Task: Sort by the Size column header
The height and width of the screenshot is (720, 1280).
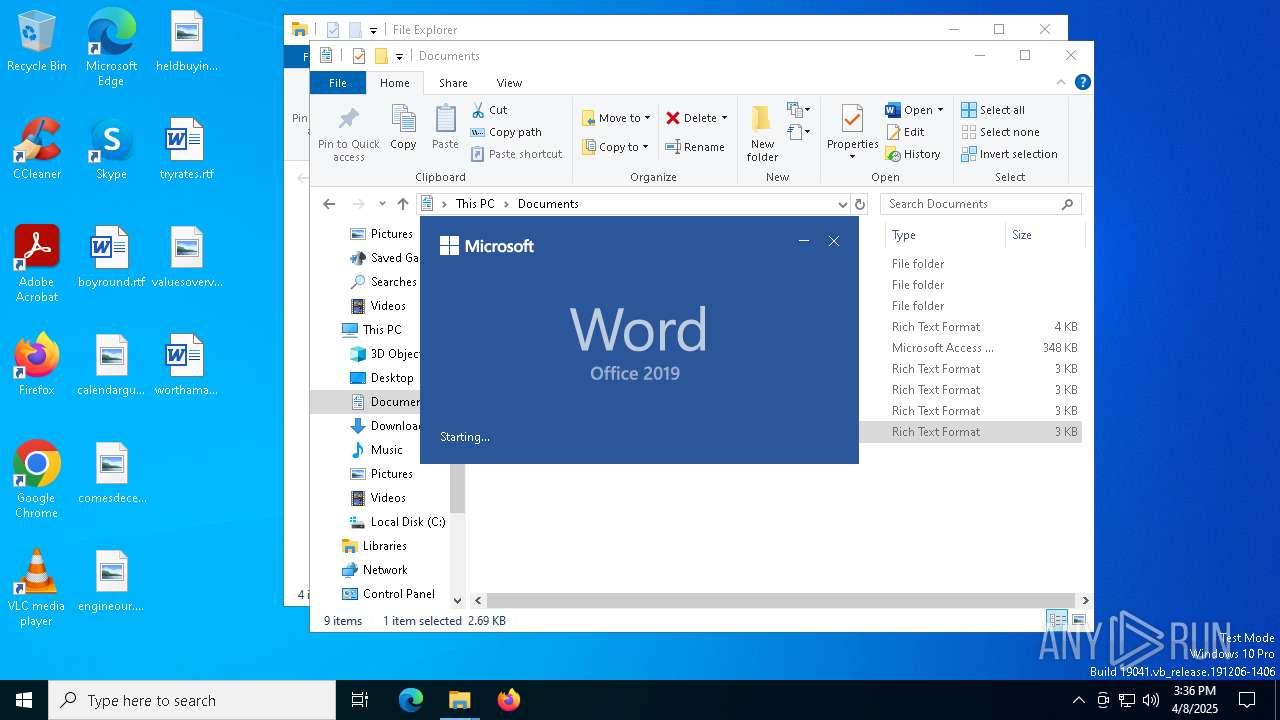Action: (x=1044, y=235)
